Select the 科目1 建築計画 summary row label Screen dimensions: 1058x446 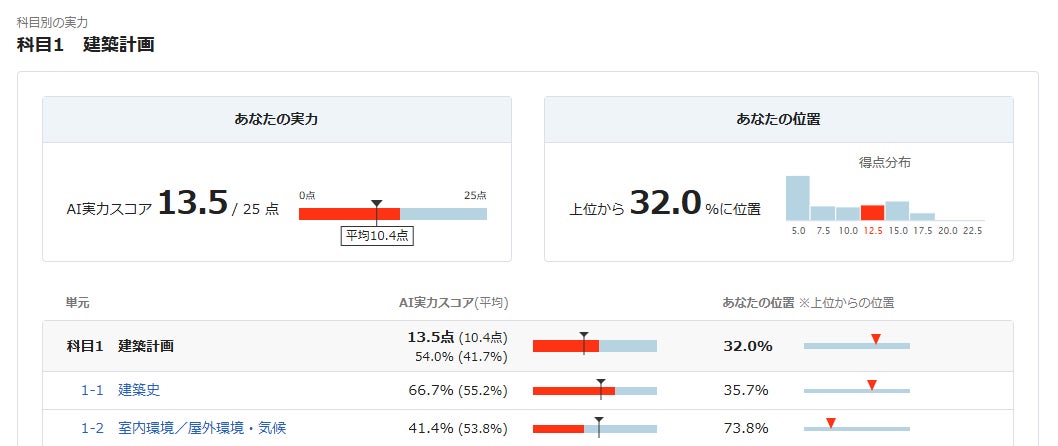[120, 346]
